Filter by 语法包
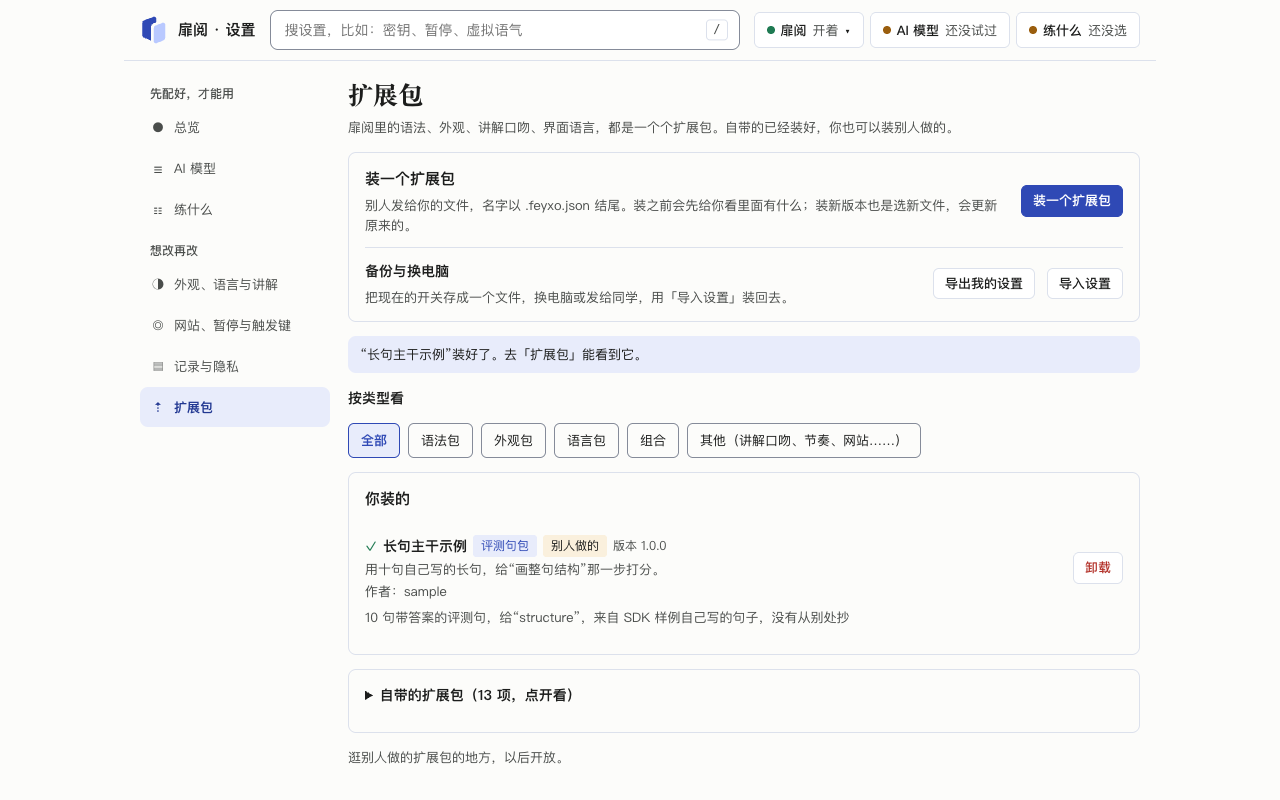Image resolution: width=1280 pixels, height=800 pixels. tap(440, 440)
